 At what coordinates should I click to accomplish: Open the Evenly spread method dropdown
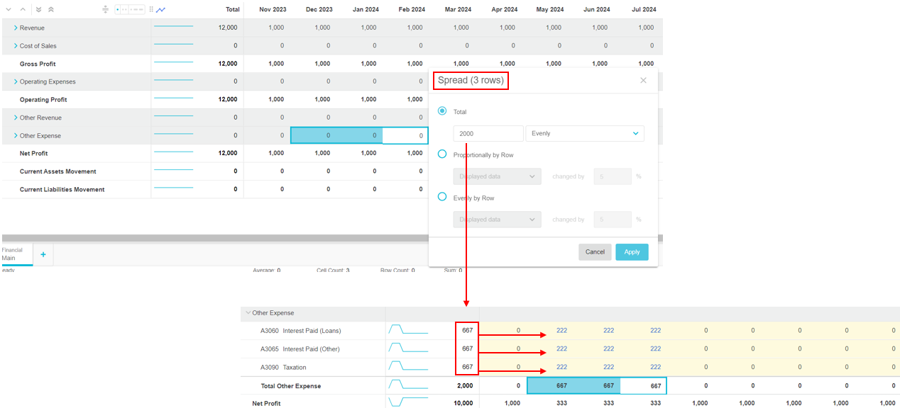pos(585,133)
